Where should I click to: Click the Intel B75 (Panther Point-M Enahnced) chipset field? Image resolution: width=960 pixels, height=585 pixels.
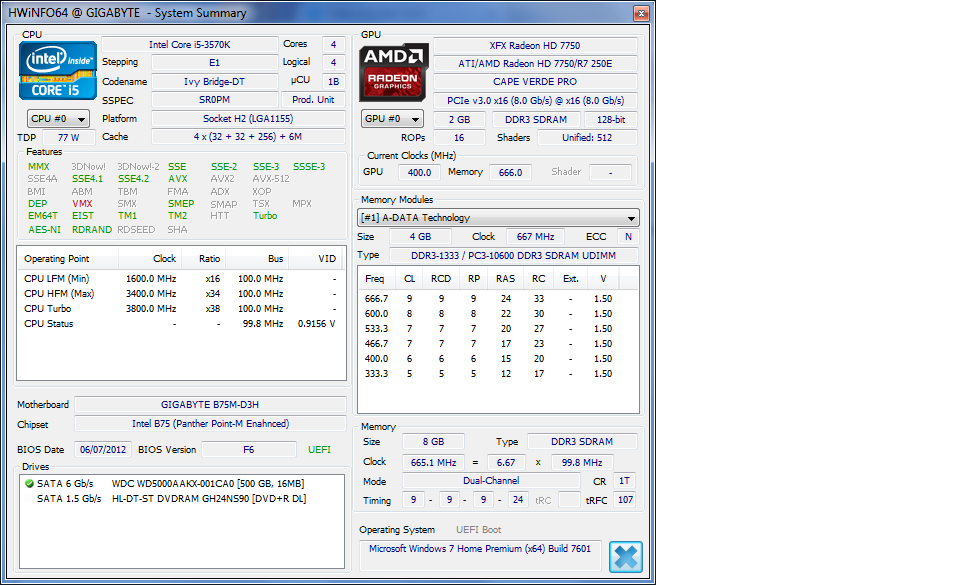(x=210, y=423)
